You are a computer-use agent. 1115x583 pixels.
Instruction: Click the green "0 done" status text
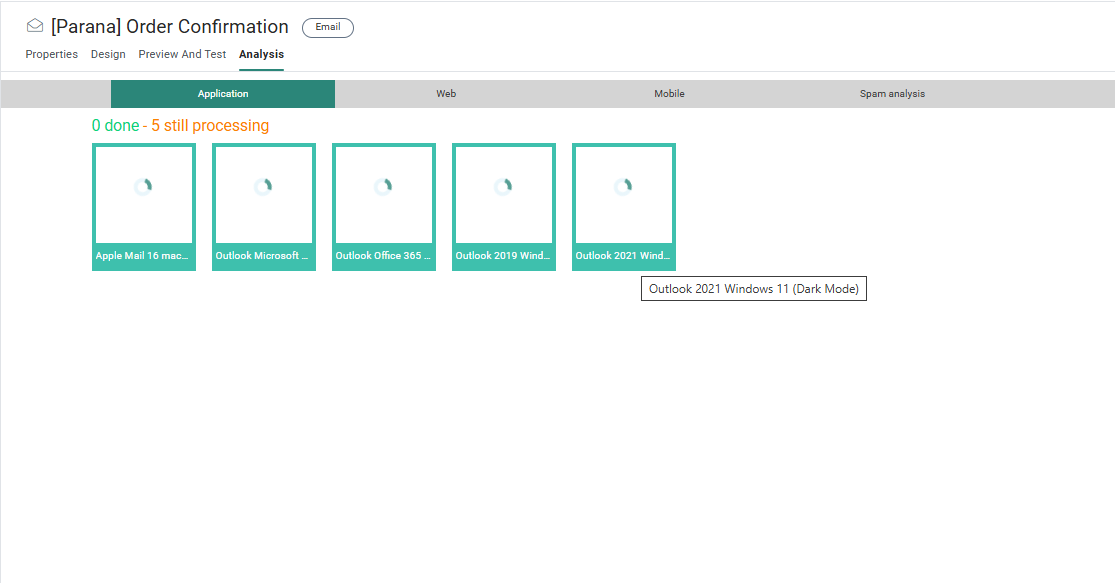(115, 126)
